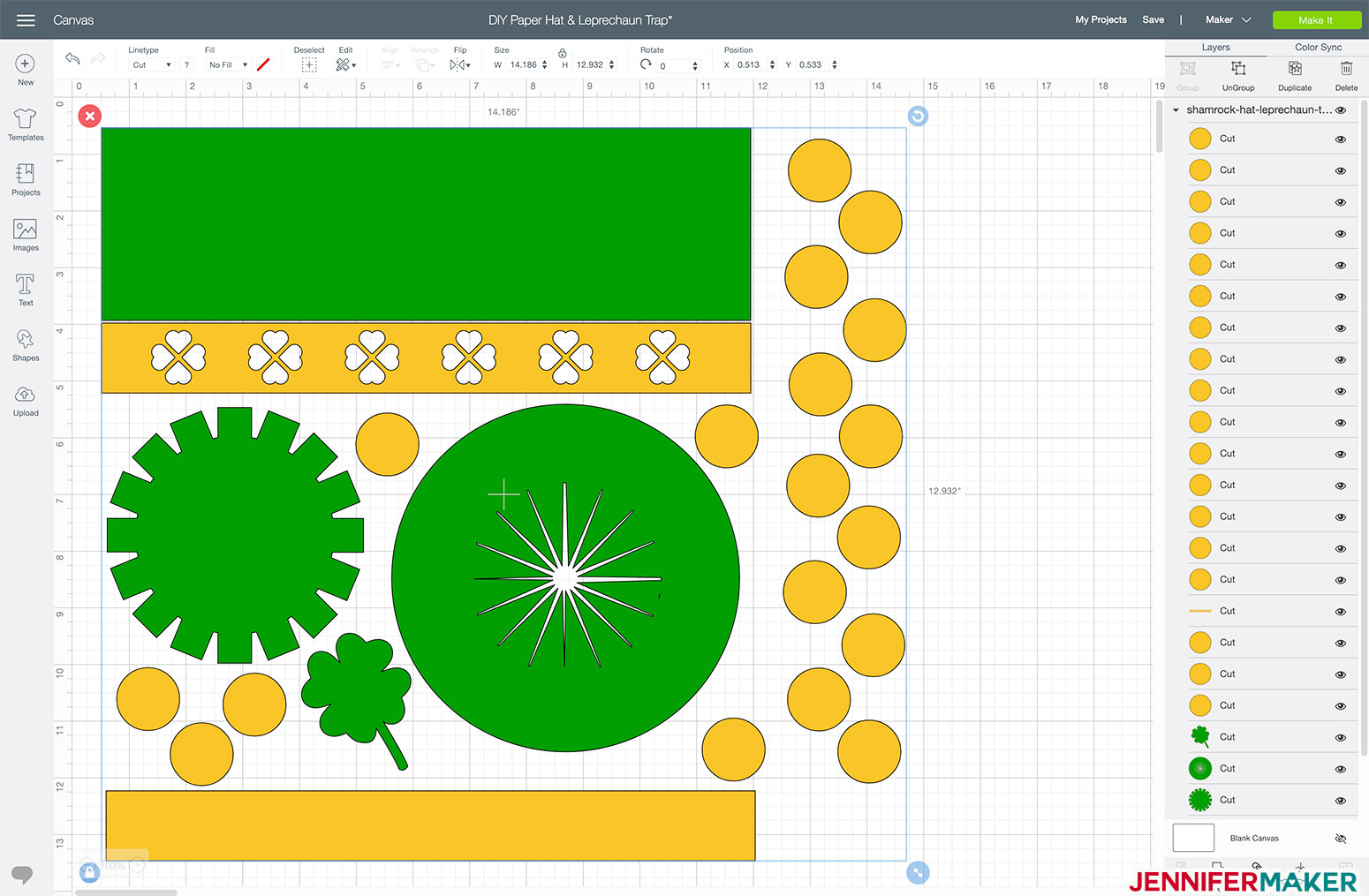Switch to the Color Sync tab
Image resolution: width=1369 pixels, height=896 pixels.
pos(1318,48)
